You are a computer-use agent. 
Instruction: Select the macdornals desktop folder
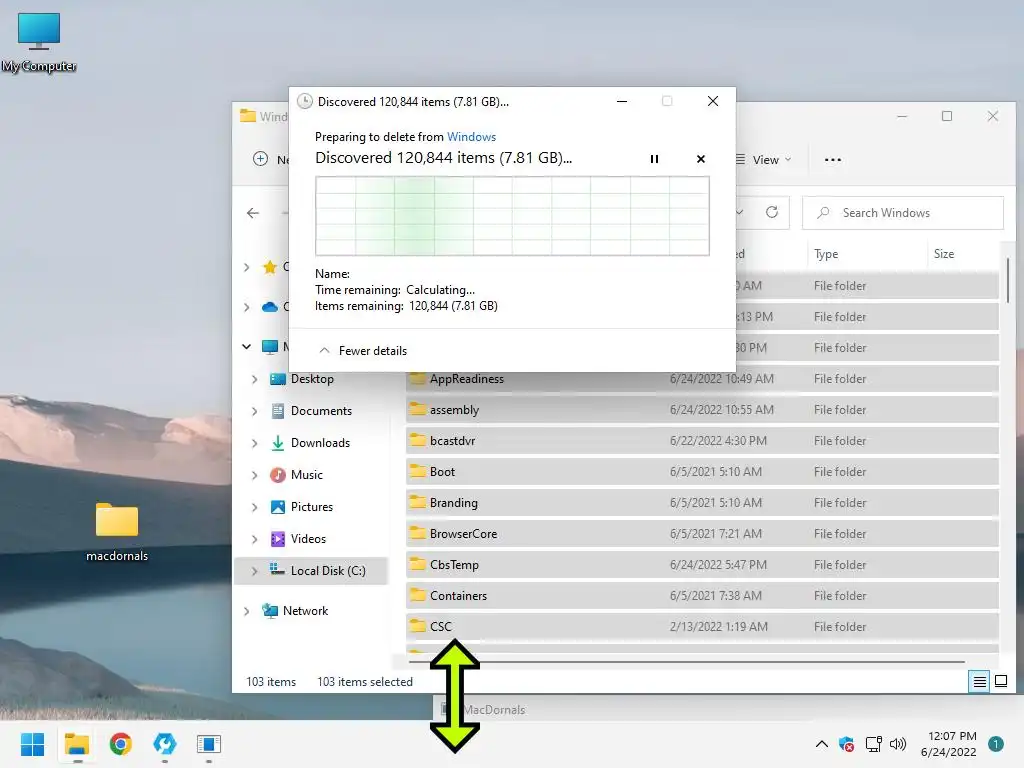point(117,532)
